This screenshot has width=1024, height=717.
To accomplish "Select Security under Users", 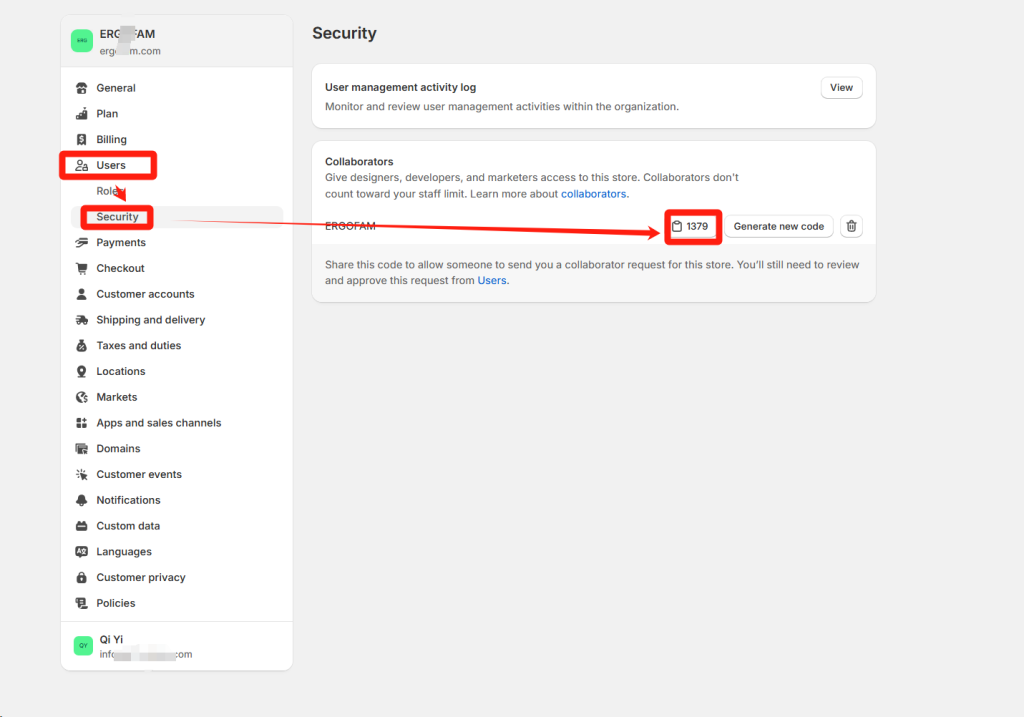I will [x=117, y=217].
